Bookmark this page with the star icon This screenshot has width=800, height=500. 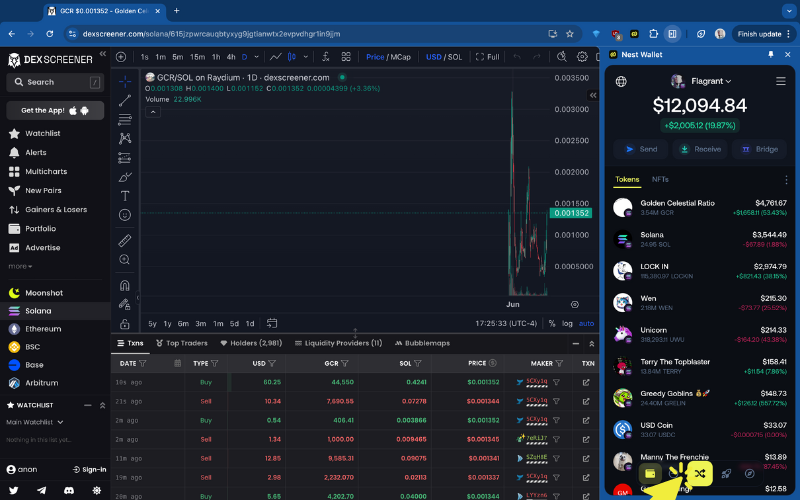570,34
